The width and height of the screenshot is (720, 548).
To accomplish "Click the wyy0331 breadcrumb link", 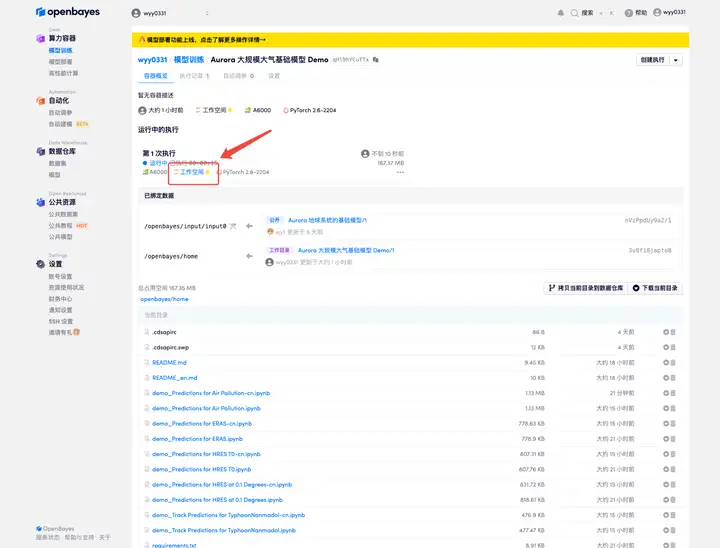I will tap(152, 60).
